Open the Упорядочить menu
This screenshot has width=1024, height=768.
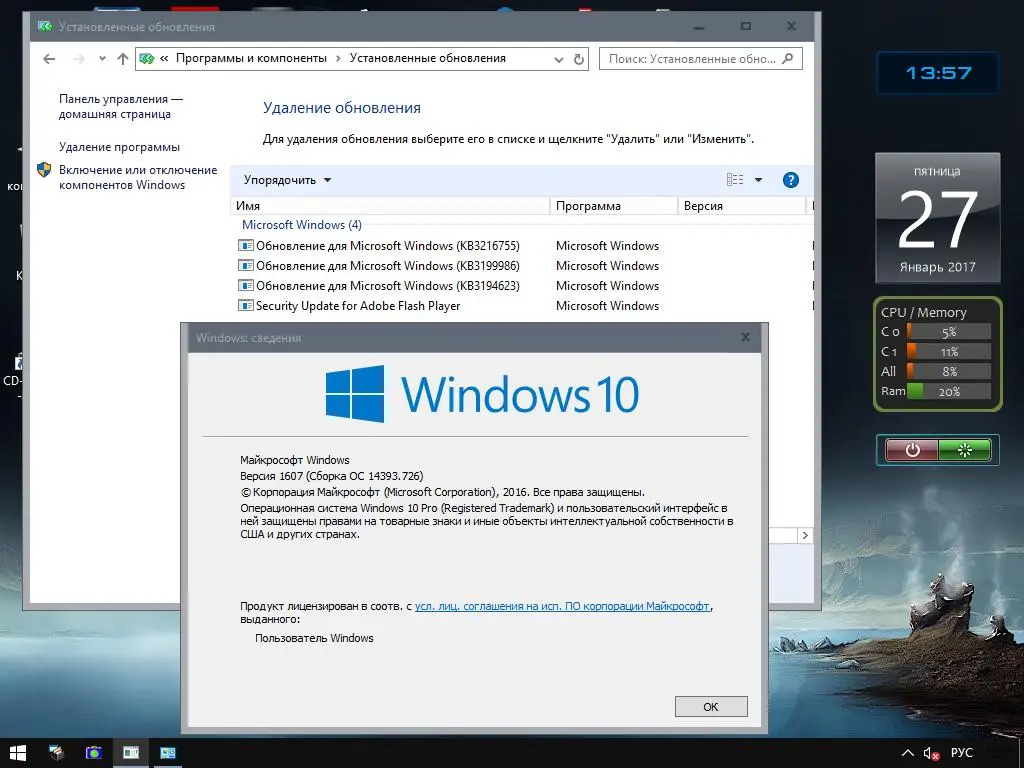(x=287, y=180)
